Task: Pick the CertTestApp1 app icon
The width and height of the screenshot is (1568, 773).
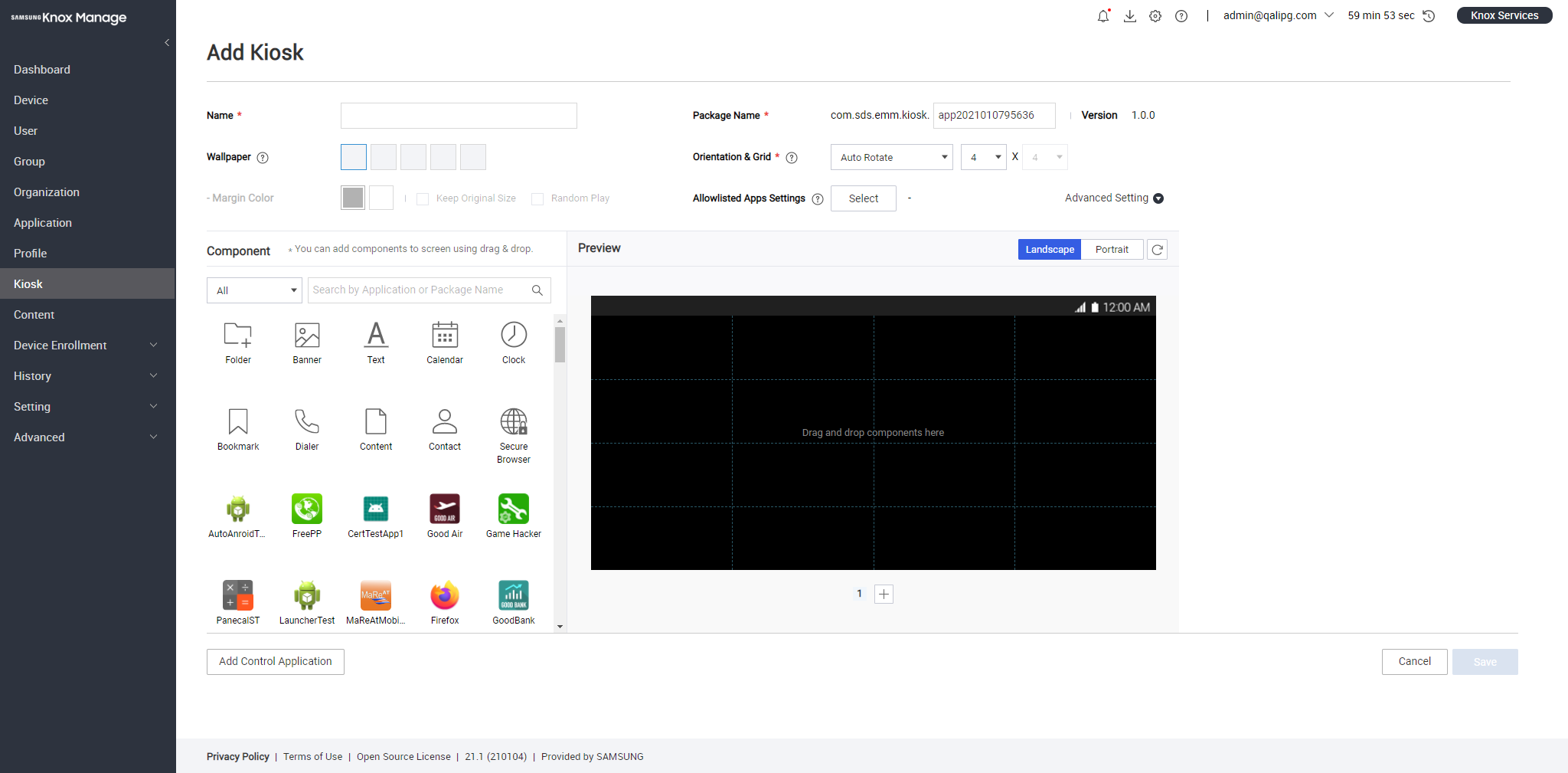Action: (x=376, y=509)
